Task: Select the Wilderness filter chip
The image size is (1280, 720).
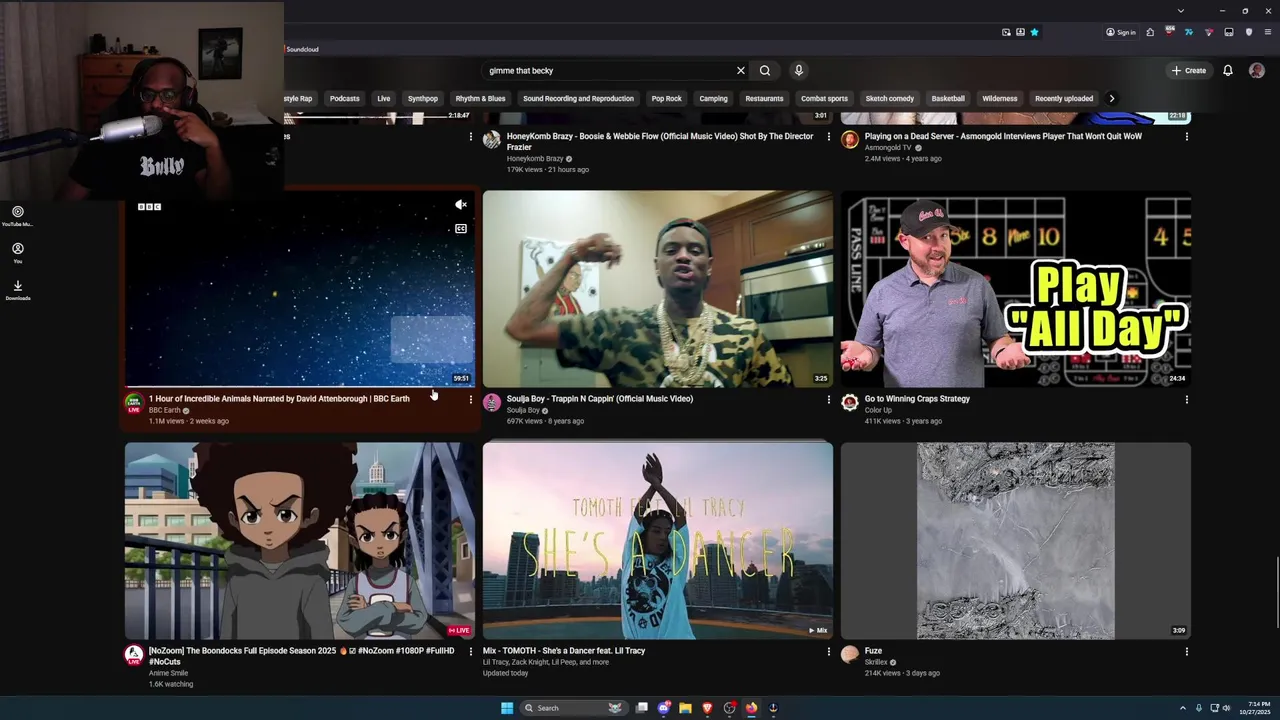Action: 999,98
